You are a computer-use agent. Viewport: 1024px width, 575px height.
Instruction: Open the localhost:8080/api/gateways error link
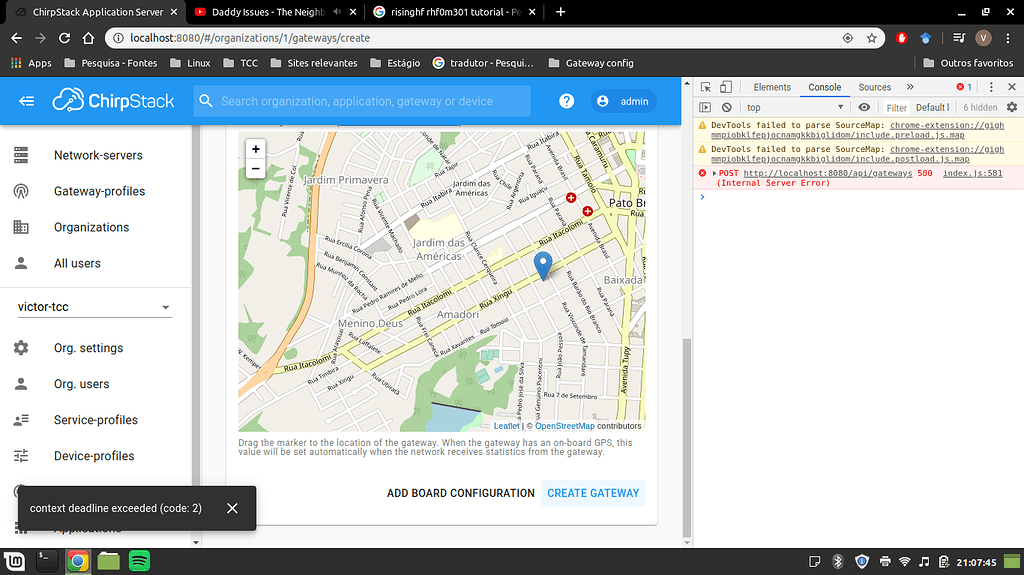click(x=827, y=173)
